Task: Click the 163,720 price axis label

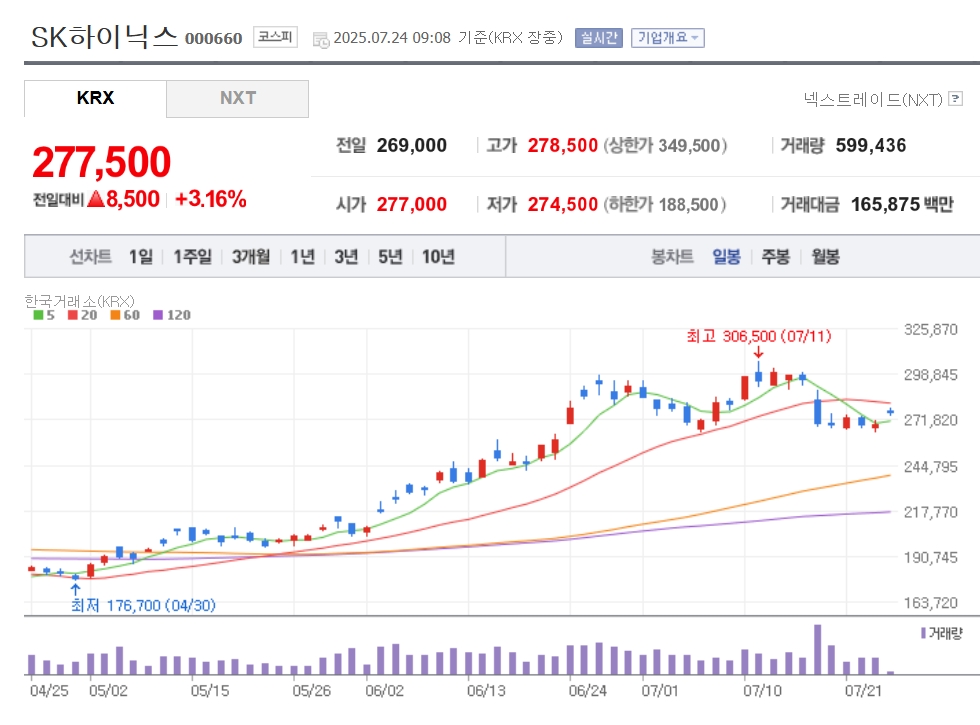Action: [x=931, y=603]
